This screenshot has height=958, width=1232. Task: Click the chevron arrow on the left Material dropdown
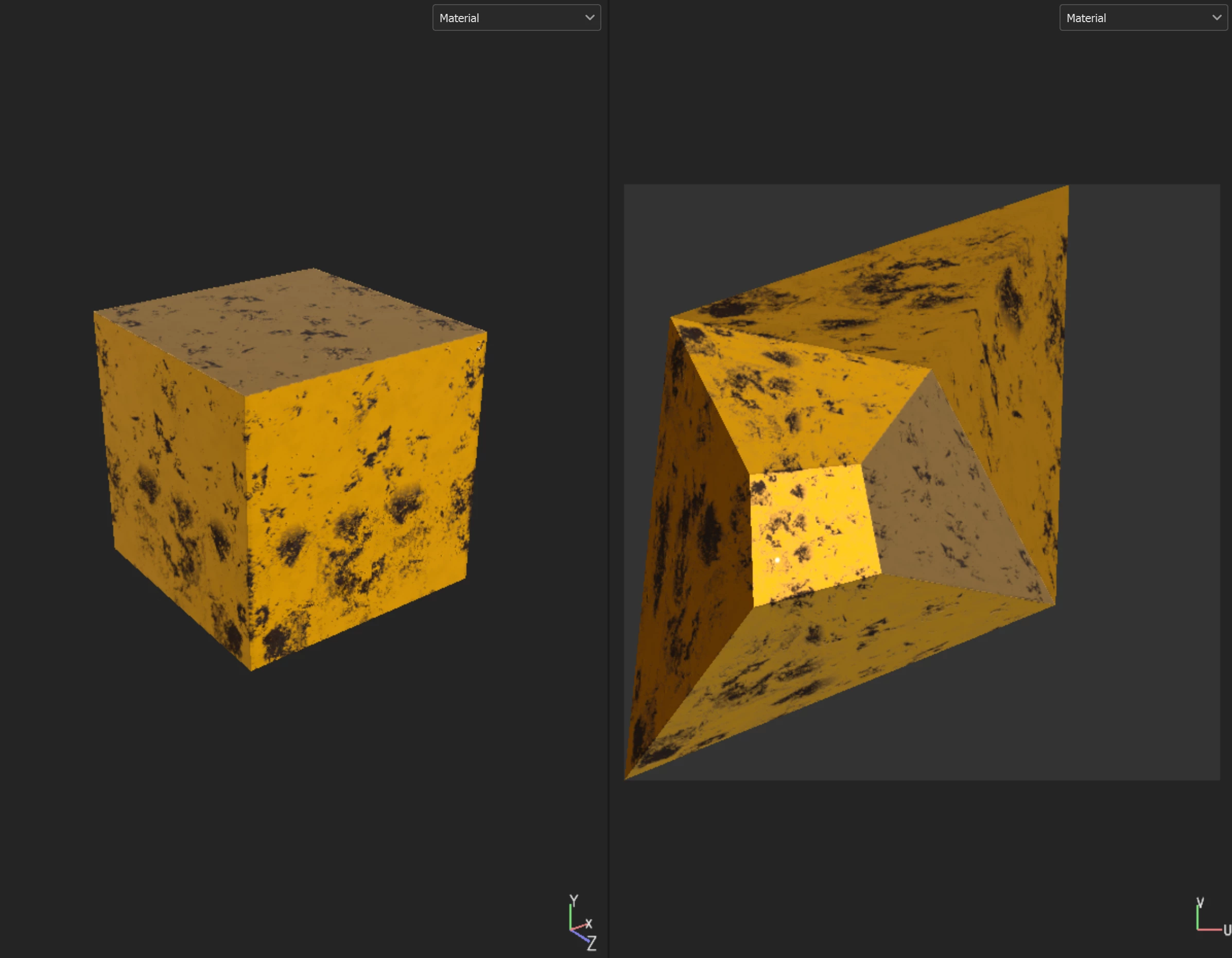[x=589, y=18]
